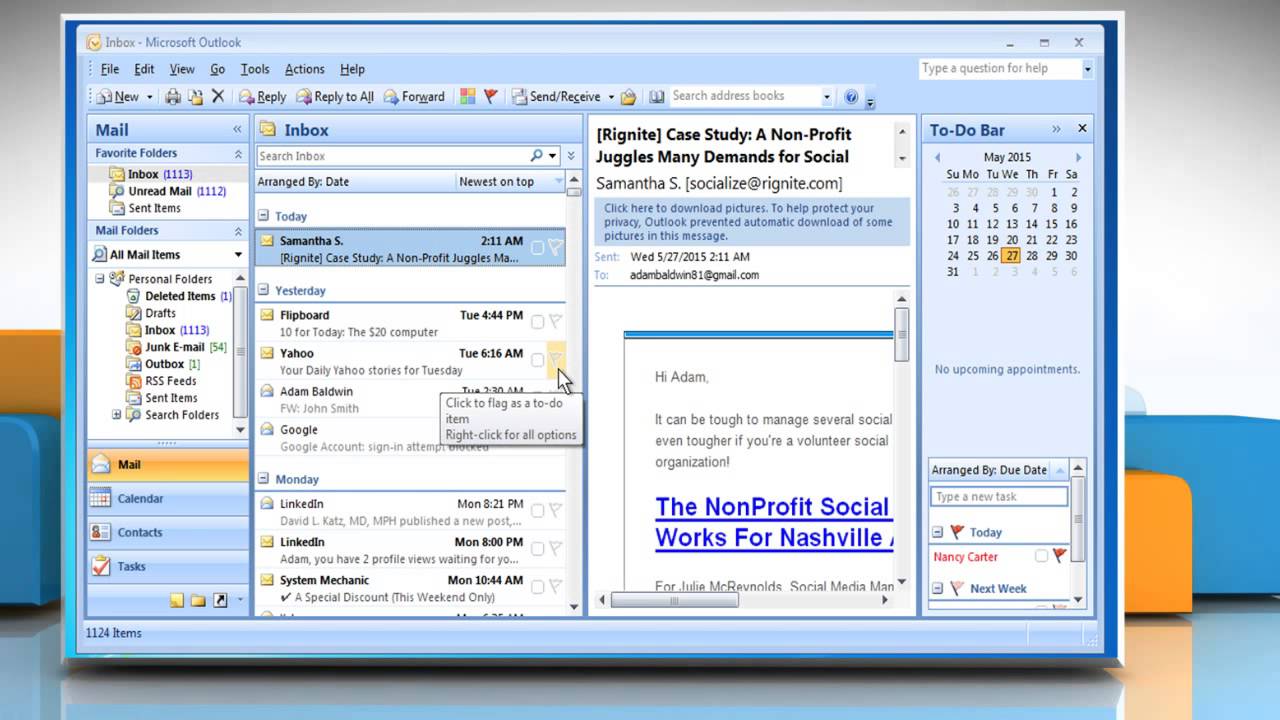Switch to Contacts in navigation pane
Viewport: 1280px width, 720px height.
tap(168, 532)
